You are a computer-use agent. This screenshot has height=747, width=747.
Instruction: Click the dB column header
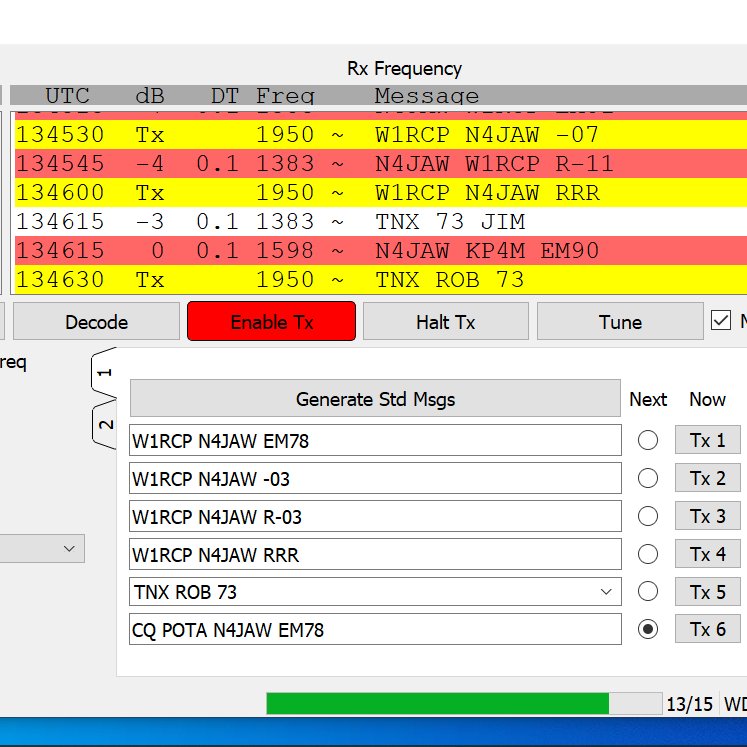pyautogui.click(x=150, y=96)
